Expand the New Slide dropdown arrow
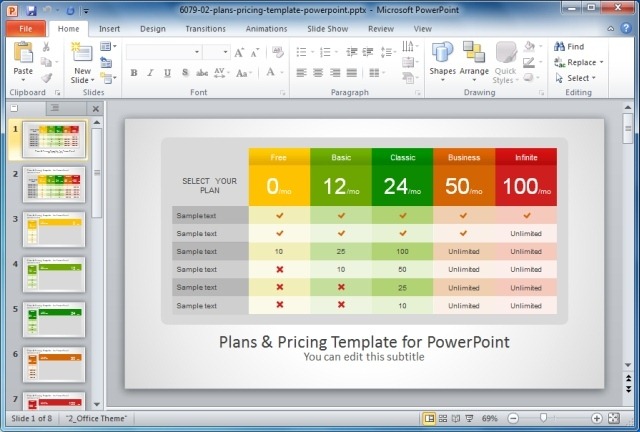 click(x=93, y=80)
